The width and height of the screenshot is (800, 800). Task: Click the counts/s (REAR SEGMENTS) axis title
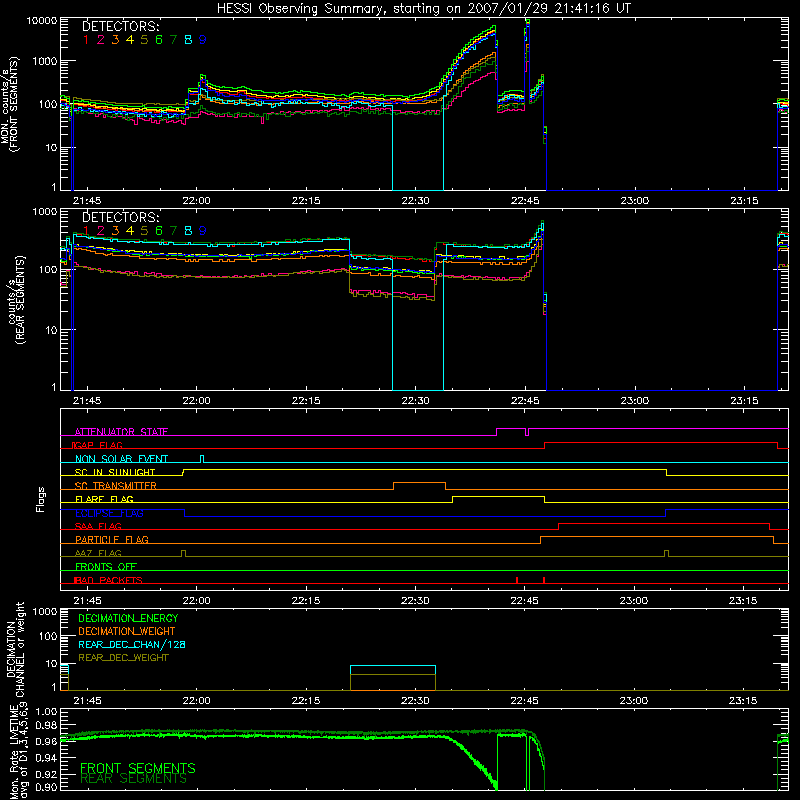click(x=16, y=300)
